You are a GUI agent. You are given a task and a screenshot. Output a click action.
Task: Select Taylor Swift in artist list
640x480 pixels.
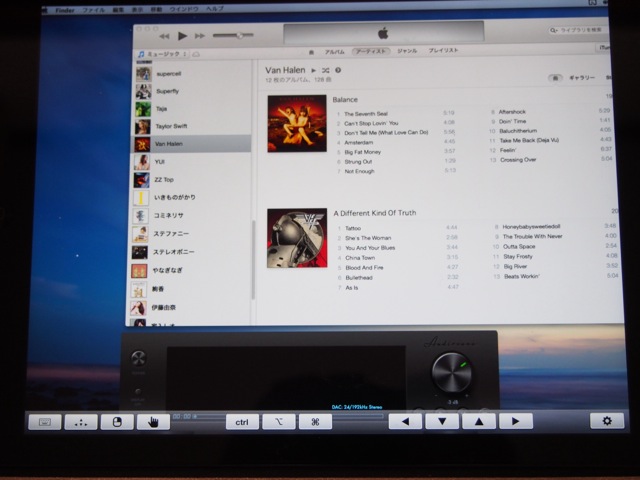click(191, 127)
